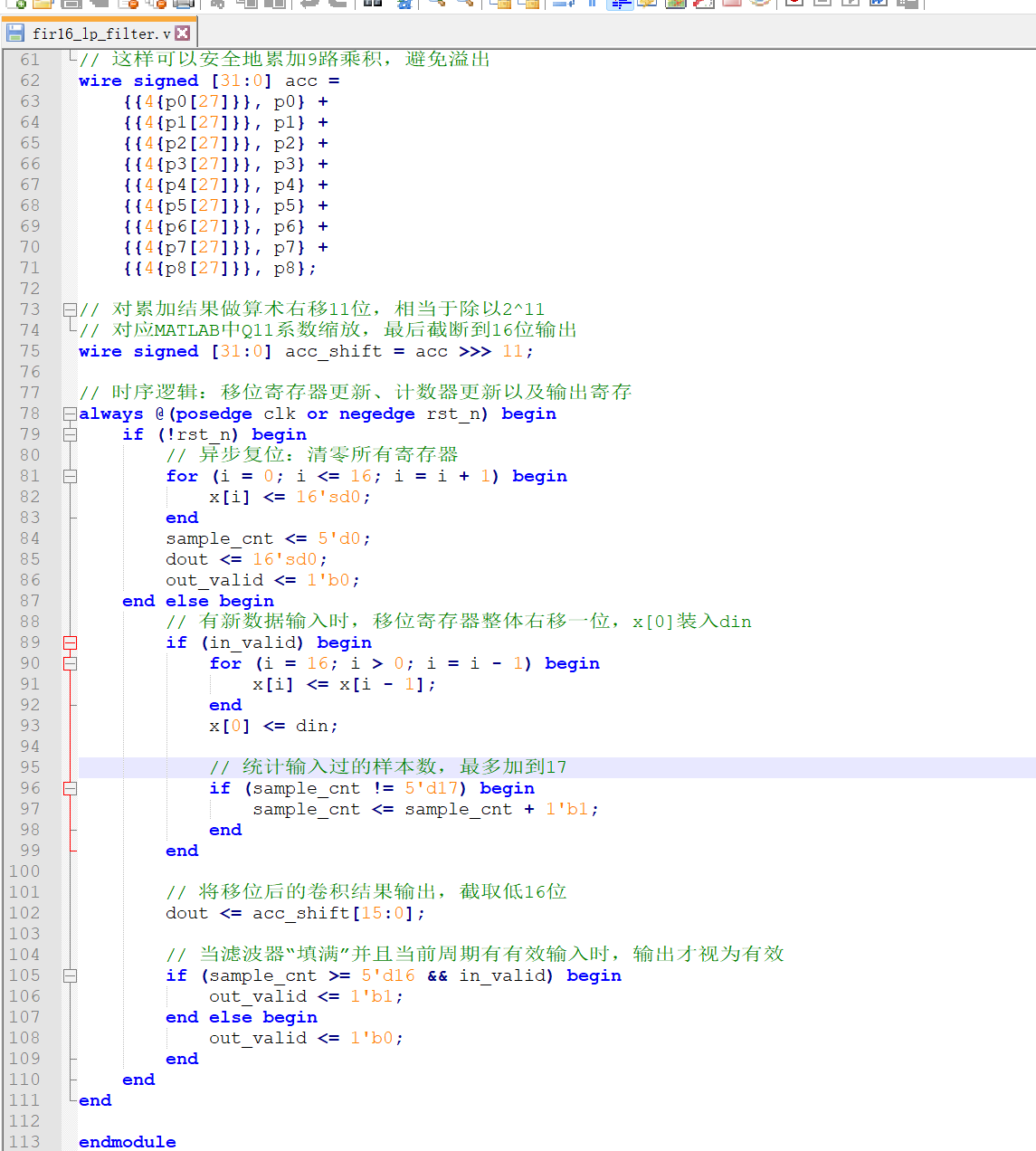Click "if (sample_cnt != 5'd17) begin" line
Screen dimensions: 1036x1151
pyautogui.click(x=372, y=788)
